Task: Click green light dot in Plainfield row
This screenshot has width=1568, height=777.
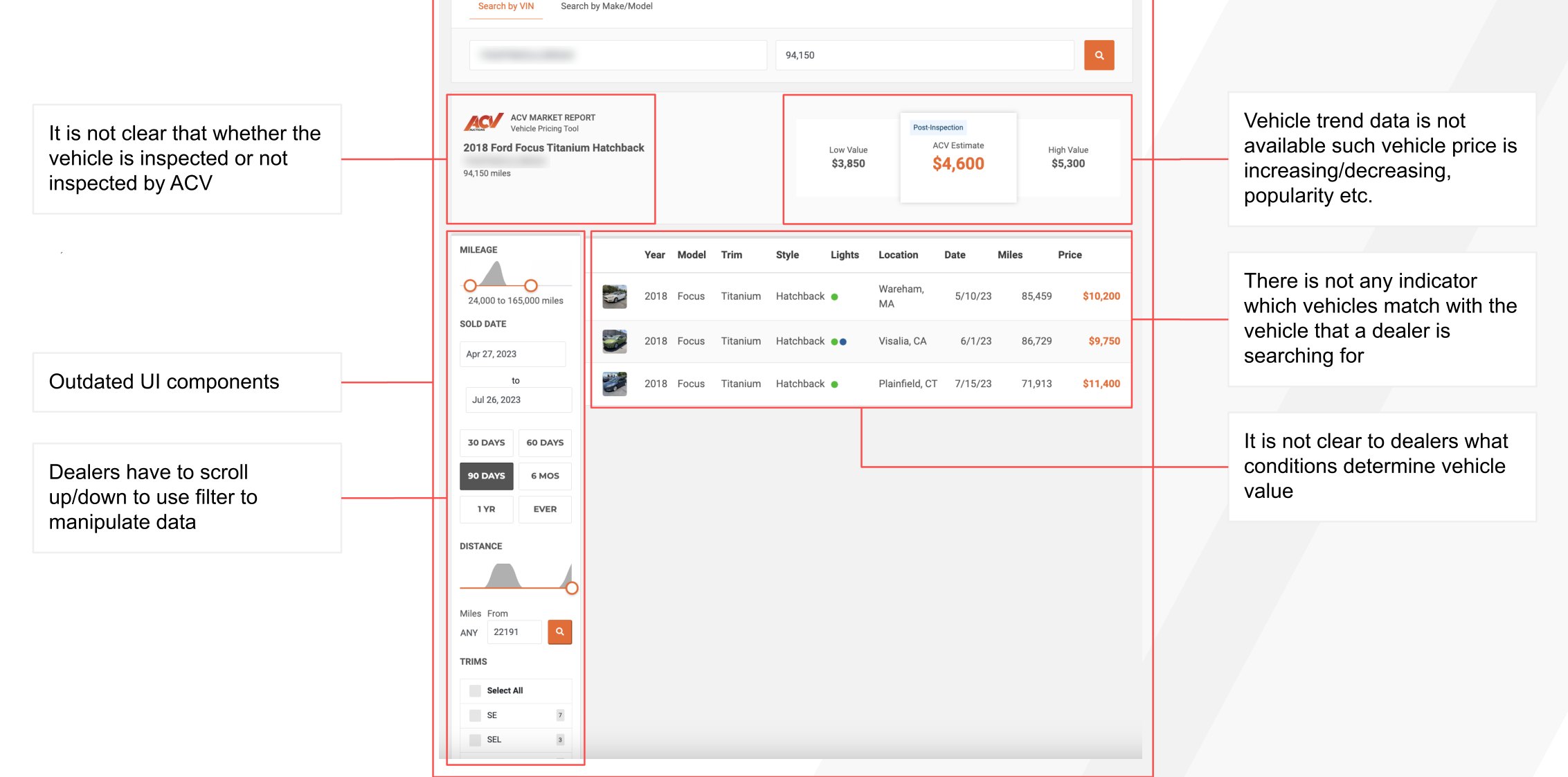Action: pyautogui.click(x=834, y=384)
